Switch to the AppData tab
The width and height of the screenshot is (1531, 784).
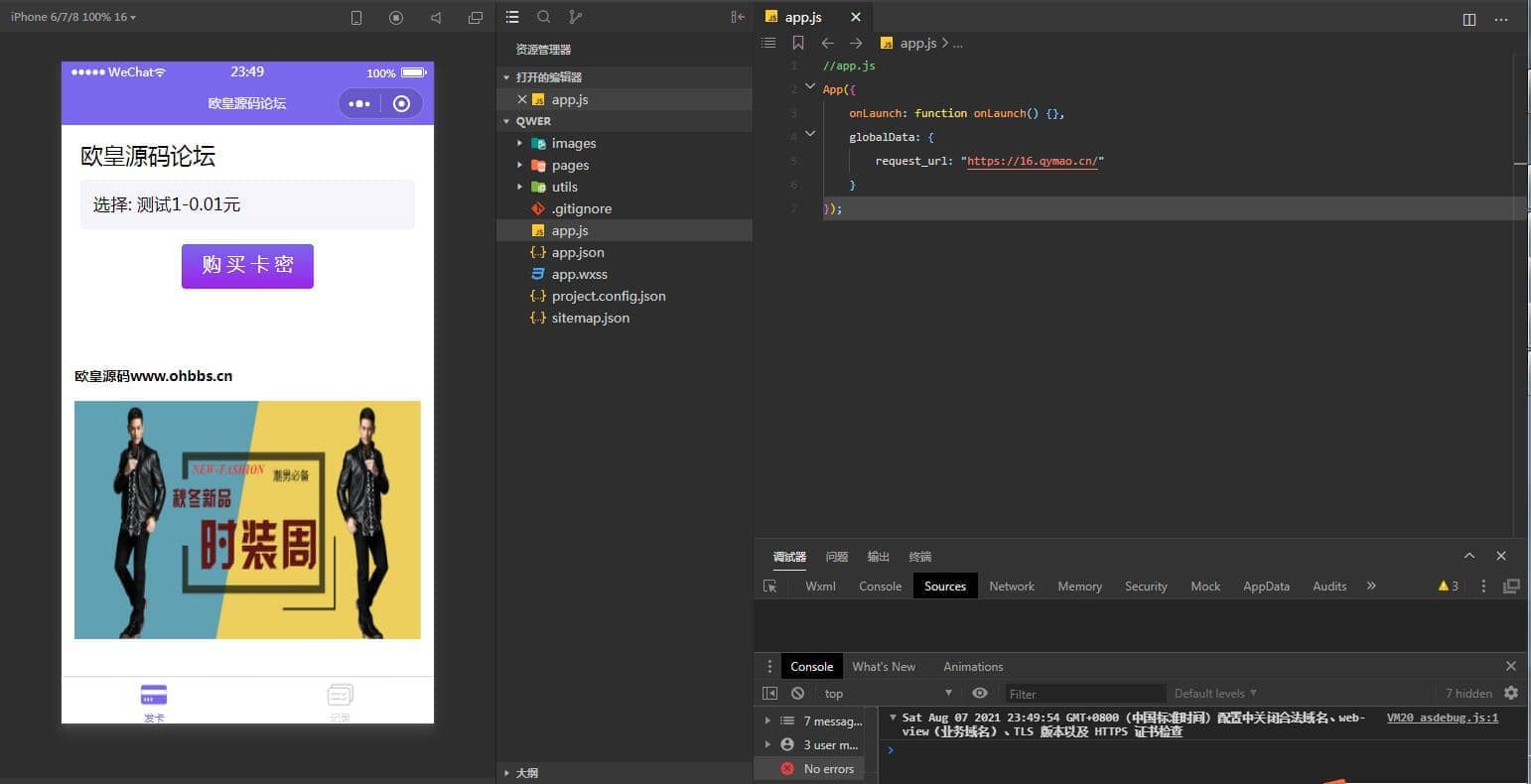coord(1266,587)
